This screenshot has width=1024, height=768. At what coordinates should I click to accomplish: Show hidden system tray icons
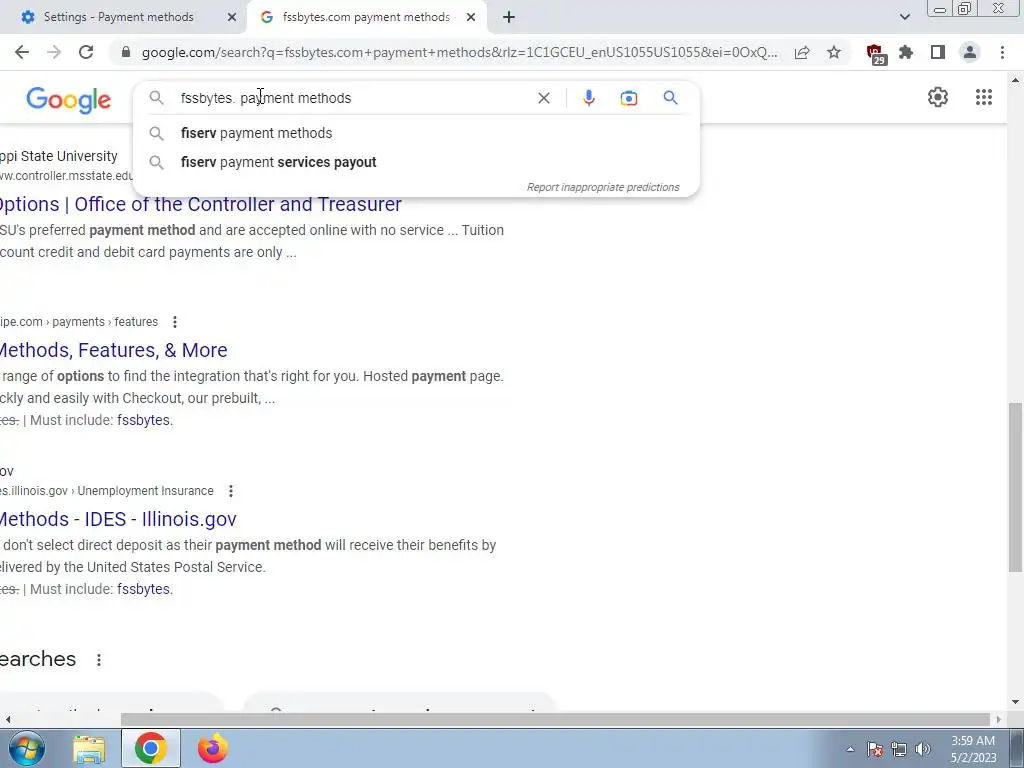[x=850, y=749]
